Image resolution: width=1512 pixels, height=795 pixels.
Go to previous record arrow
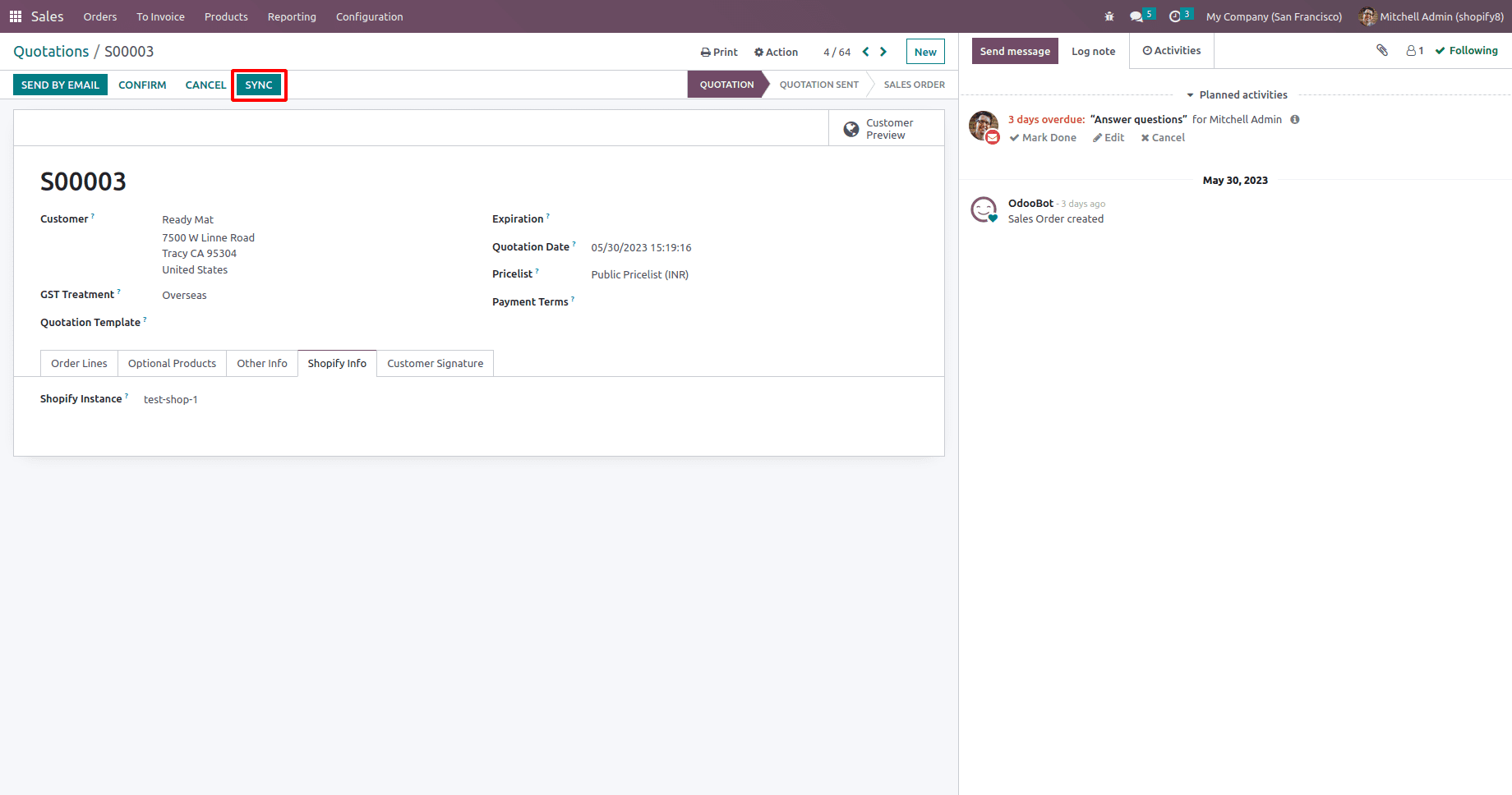tap(865, 52)
